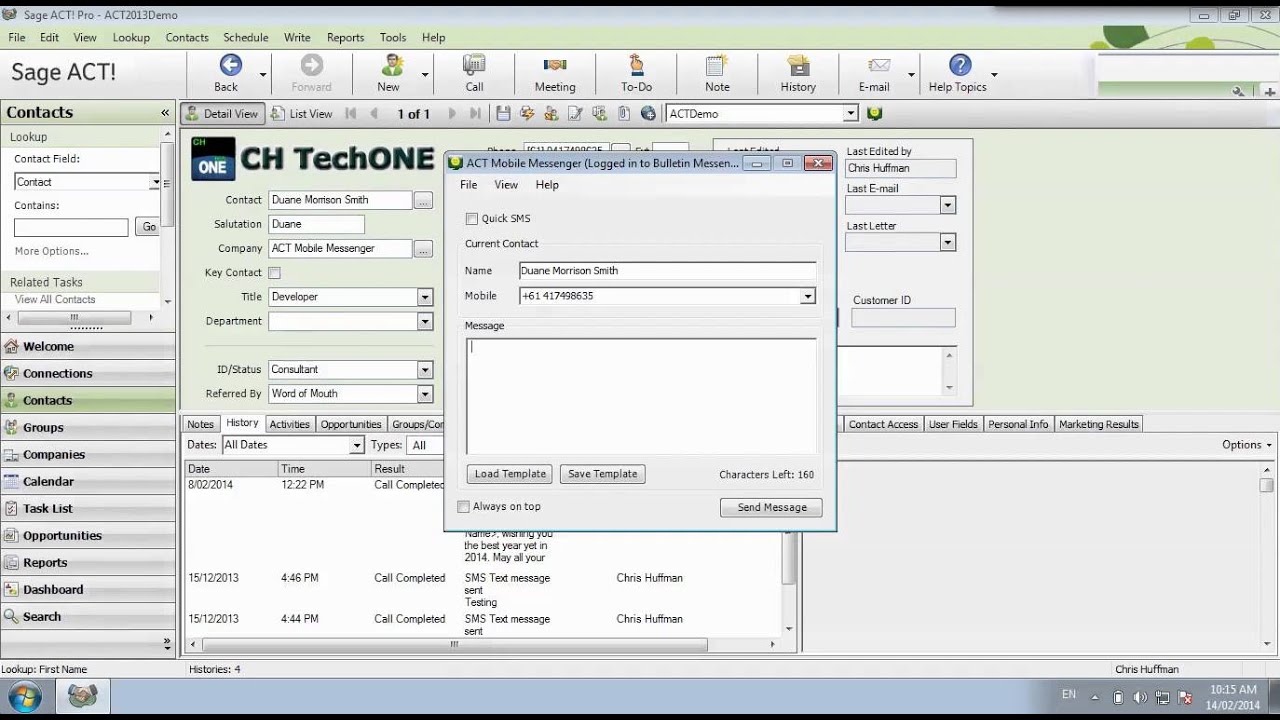Toggle the Key Contact checkbox
The height and width of the screenshot is (720, 1280).
pos(274,273)
